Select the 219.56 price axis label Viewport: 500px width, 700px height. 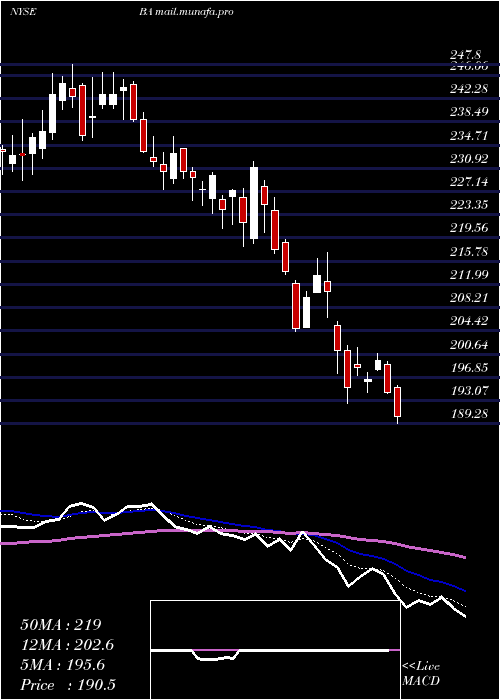click(469, 229)
